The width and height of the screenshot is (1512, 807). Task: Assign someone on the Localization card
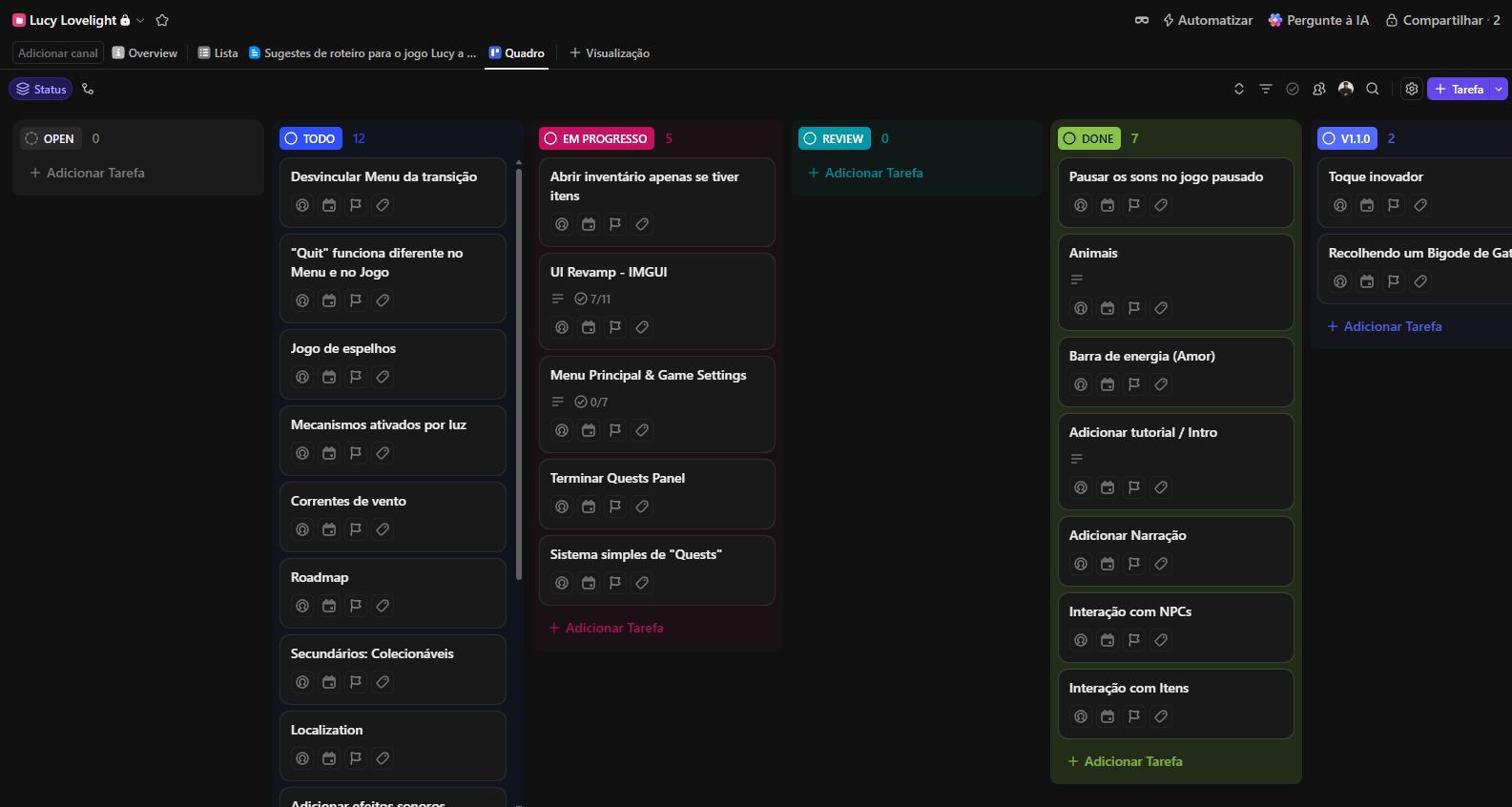click(x=302, y=758)
